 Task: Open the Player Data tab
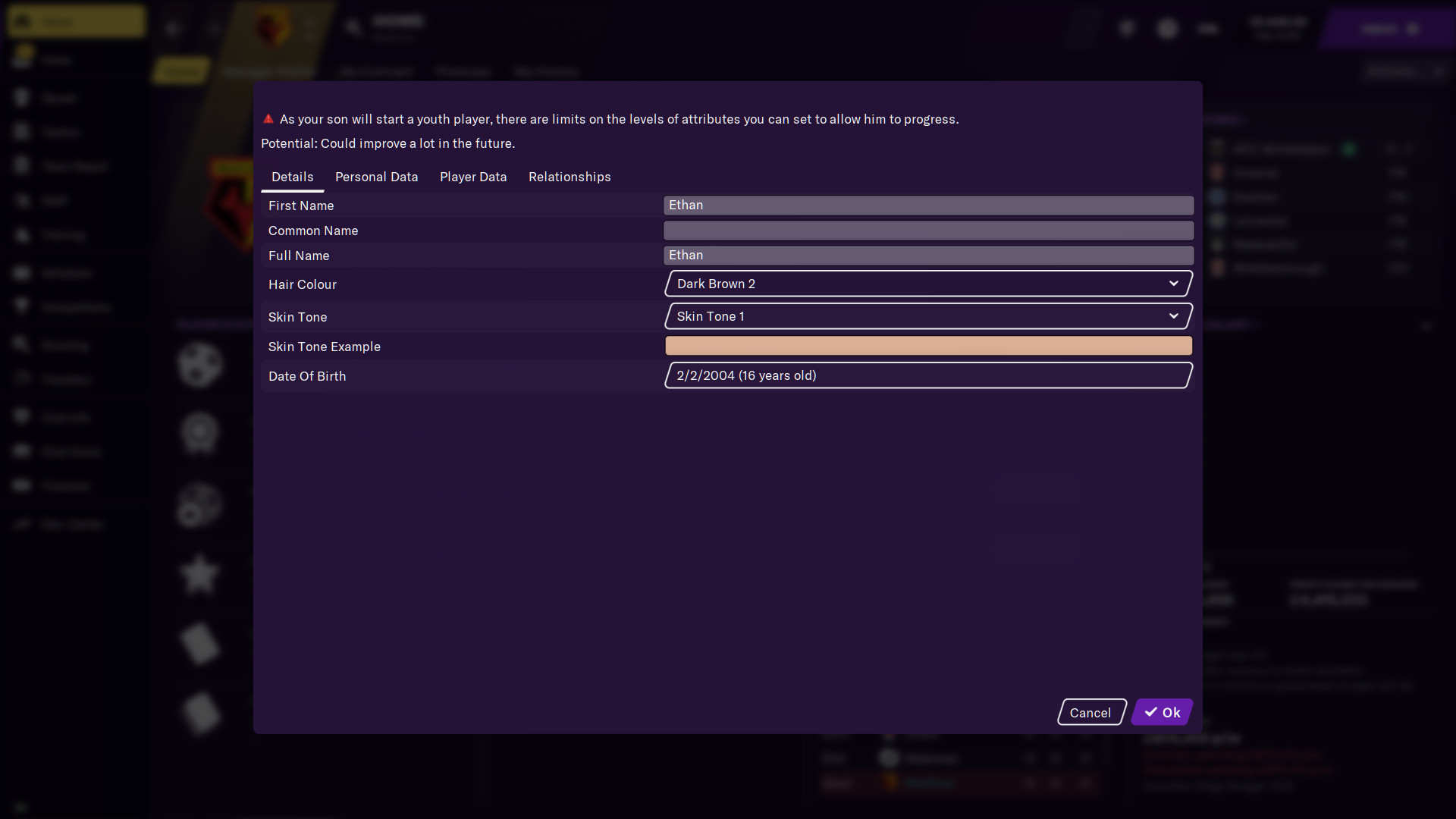(472, 177)
